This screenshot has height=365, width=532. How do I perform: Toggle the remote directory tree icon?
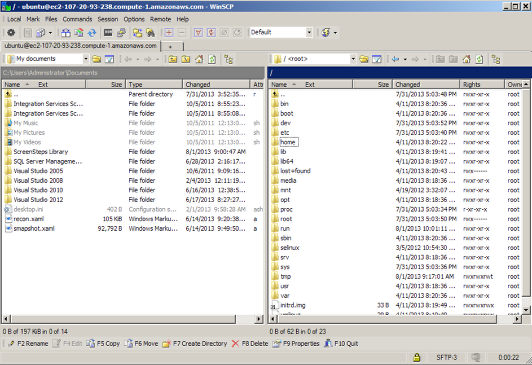point(496,59)
